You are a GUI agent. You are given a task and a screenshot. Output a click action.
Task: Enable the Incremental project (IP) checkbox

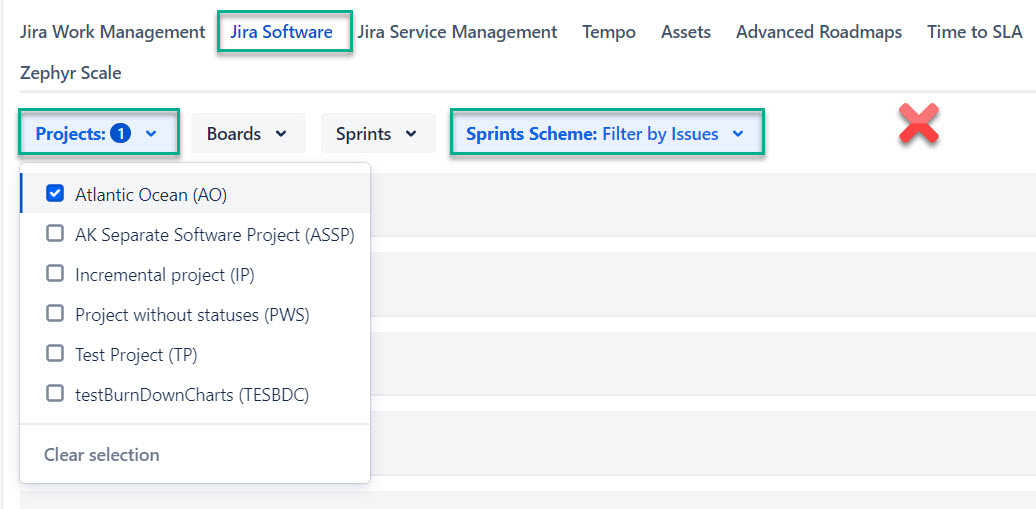tap(56, 274)
